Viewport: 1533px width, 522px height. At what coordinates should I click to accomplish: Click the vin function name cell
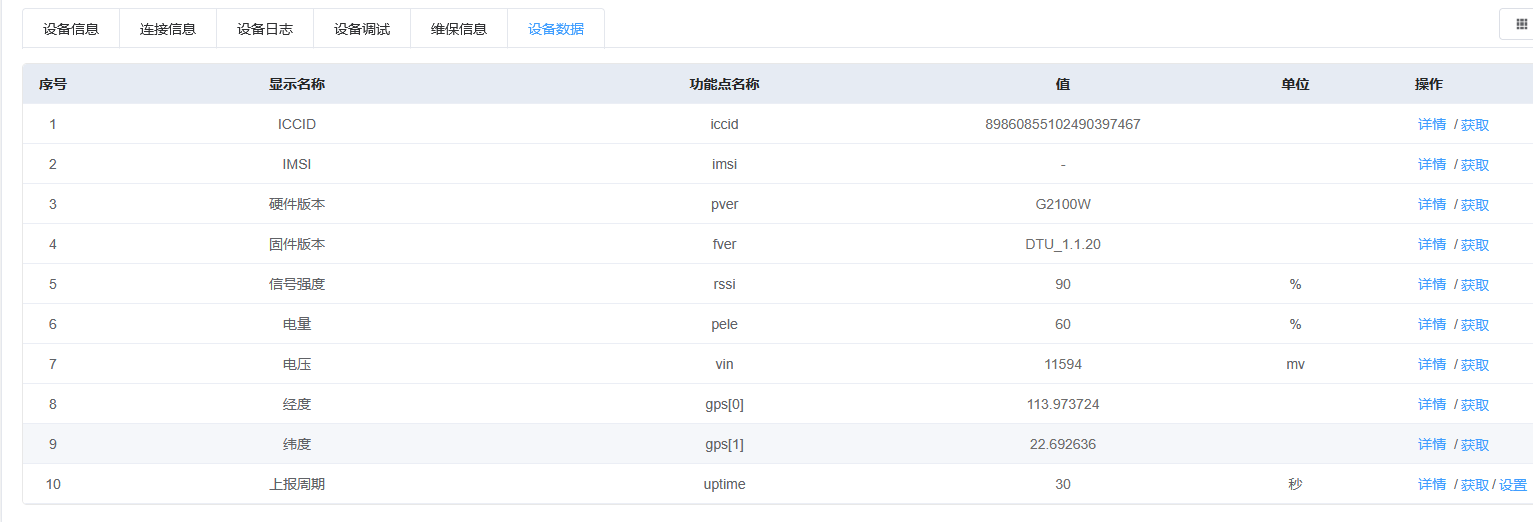pos(725,364)
